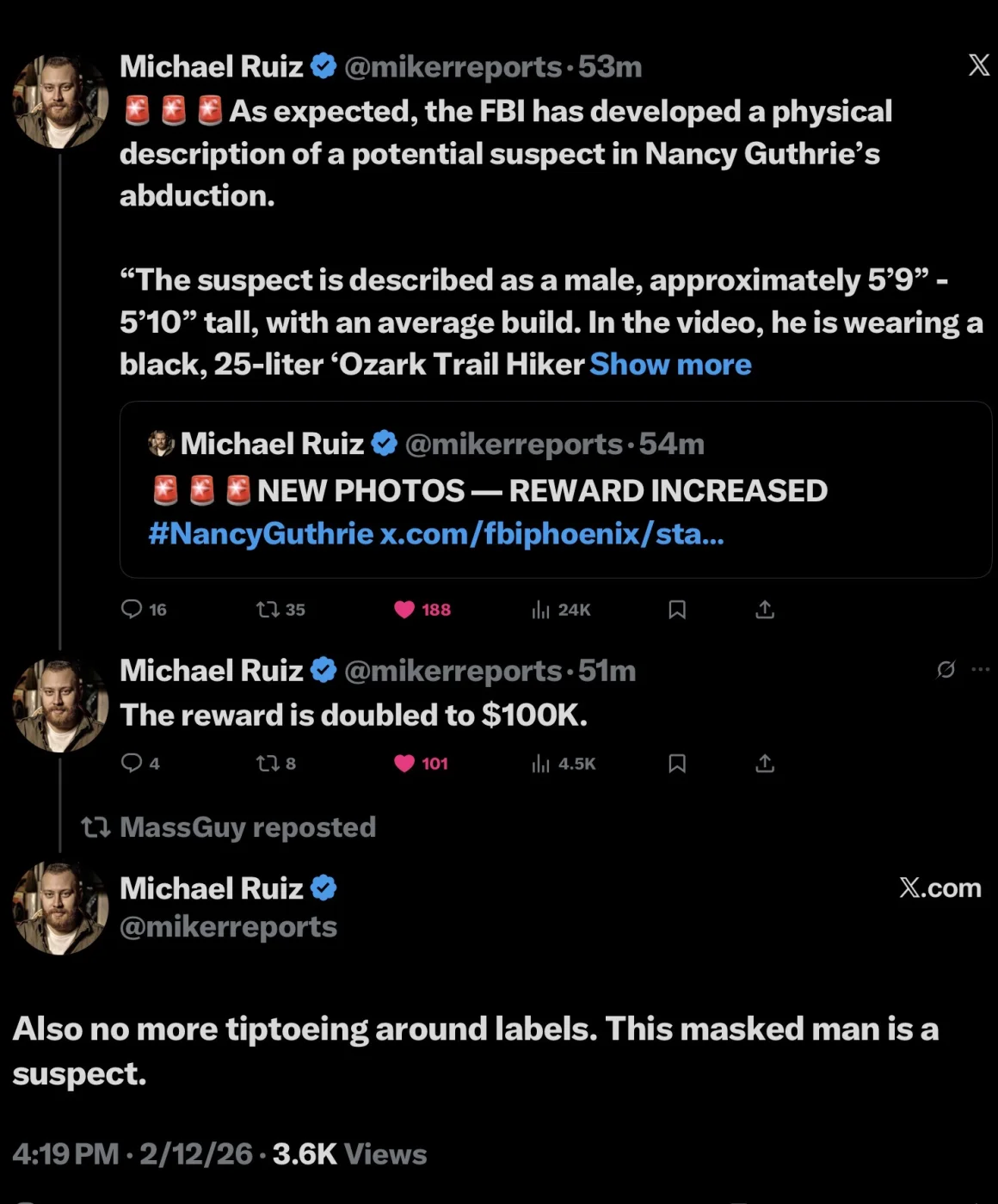
Task: Repost the reward doubled to $100K tweet
Action: 268,763
